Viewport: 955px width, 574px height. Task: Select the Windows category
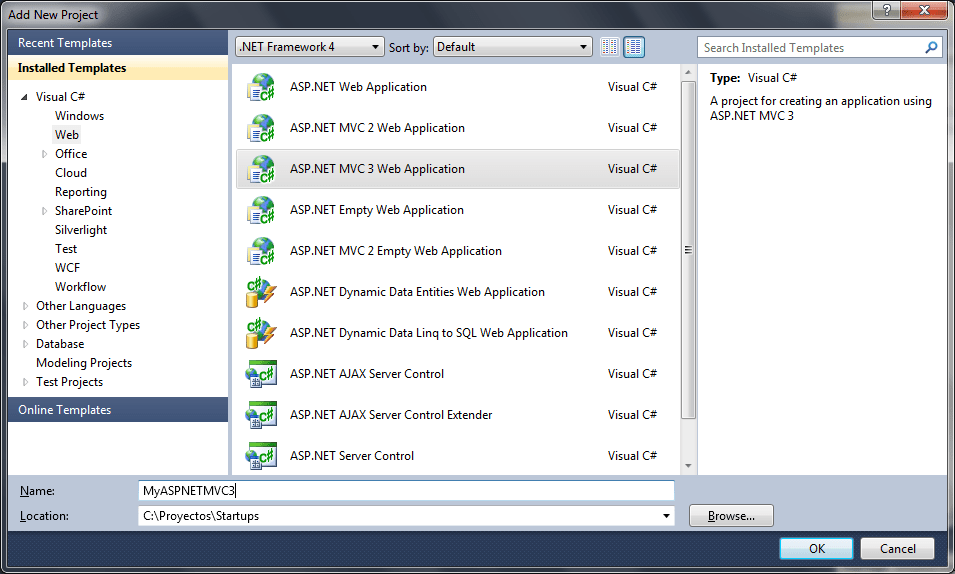point(79,116)
